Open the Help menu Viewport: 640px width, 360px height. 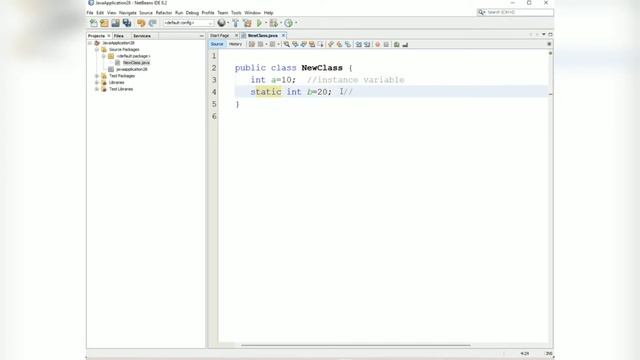[x=268, y=13]
